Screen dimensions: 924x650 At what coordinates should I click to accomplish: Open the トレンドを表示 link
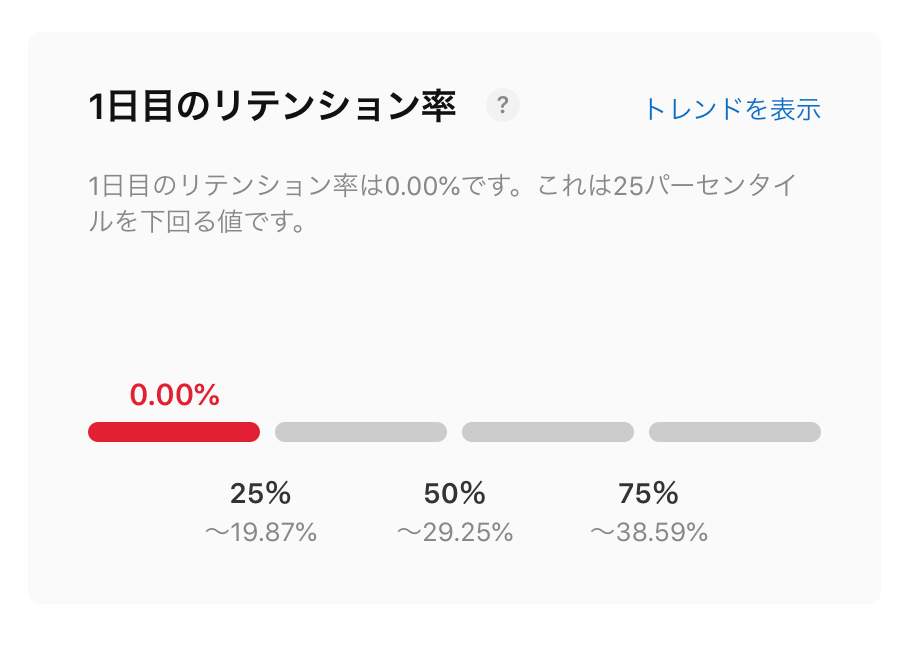point(732,109)
